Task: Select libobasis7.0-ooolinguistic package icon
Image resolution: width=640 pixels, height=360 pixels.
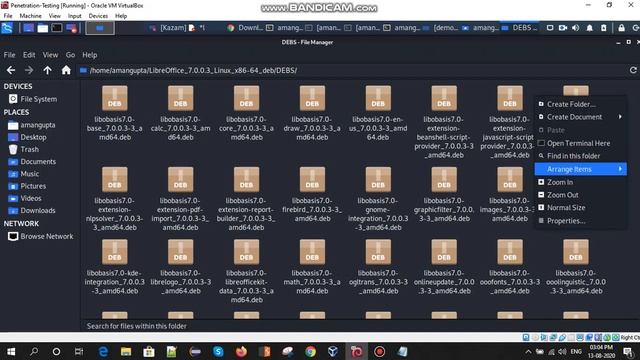Action: click(x=576, y=251)
